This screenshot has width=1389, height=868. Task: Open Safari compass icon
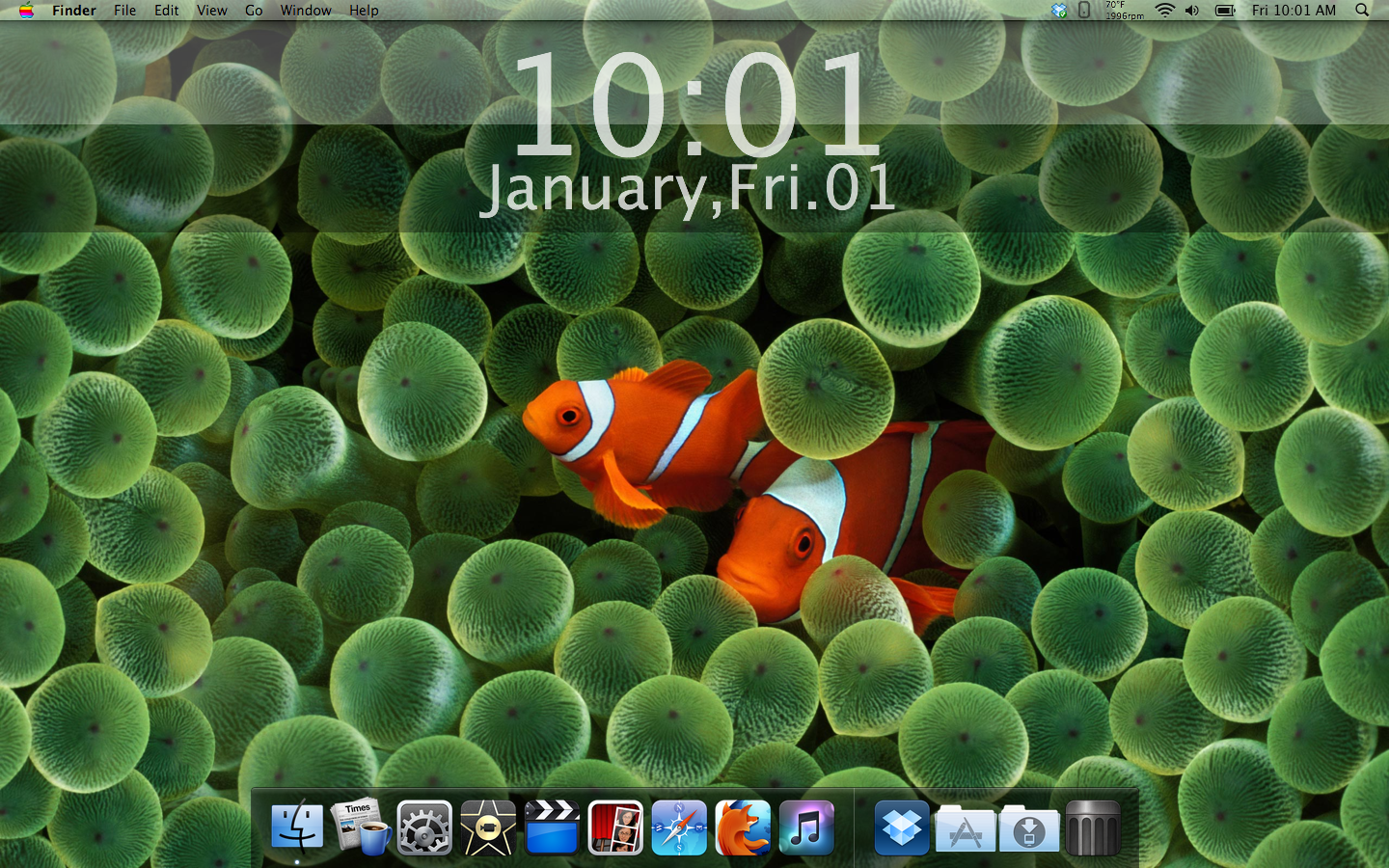(679, 827)
